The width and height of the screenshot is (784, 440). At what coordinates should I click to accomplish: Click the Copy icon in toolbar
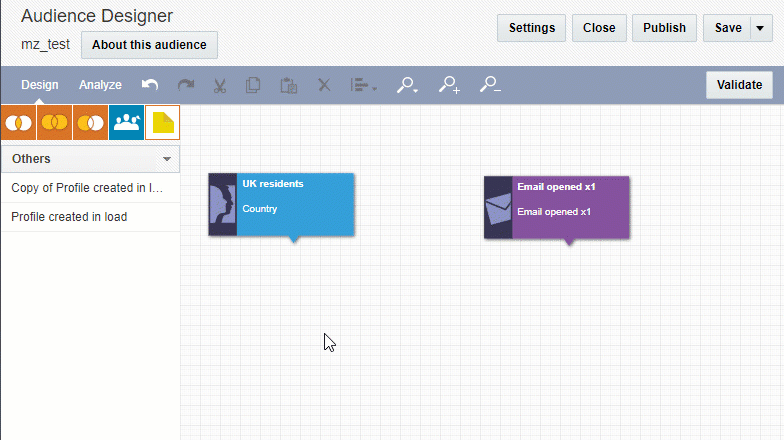[x=253, y=85]
